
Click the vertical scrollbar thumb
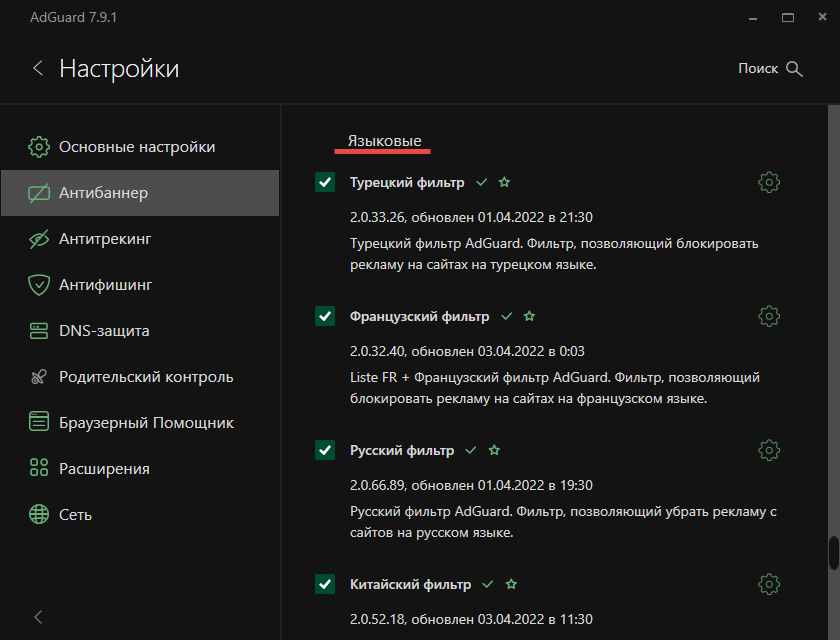tap(834, 553)
